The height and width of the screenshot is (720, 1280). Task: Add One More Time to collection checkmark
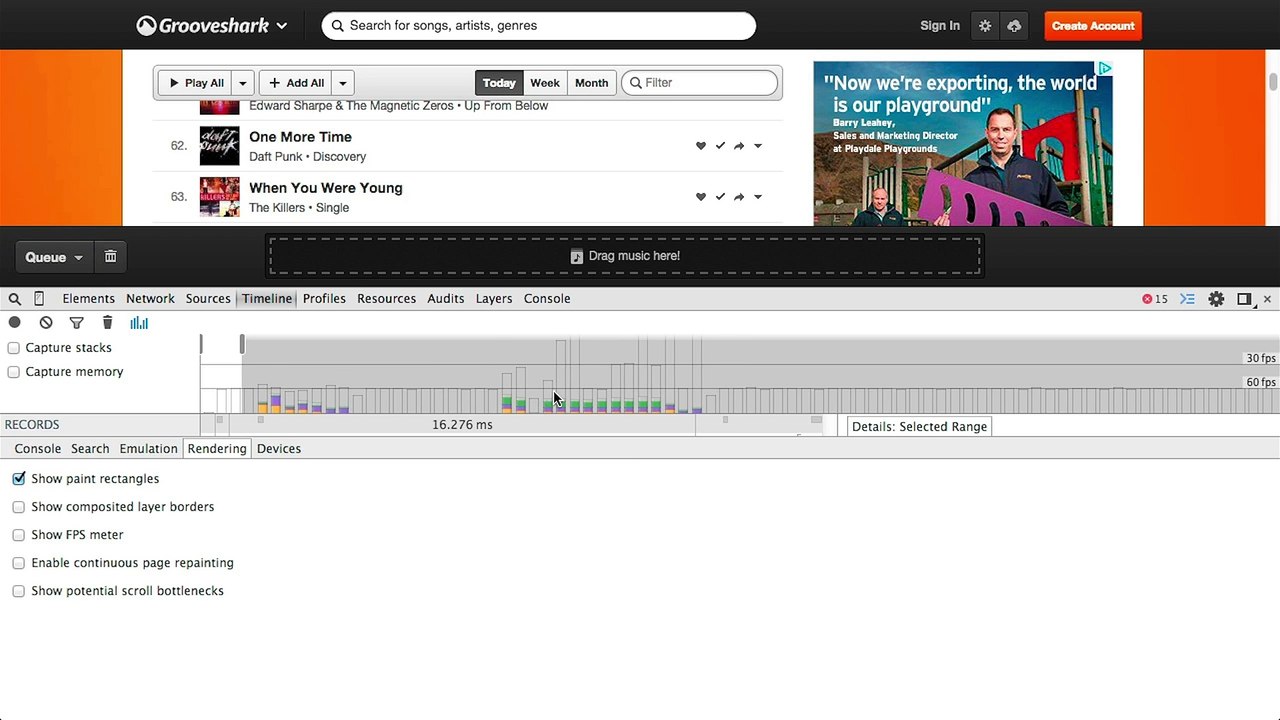coord(720,146)
